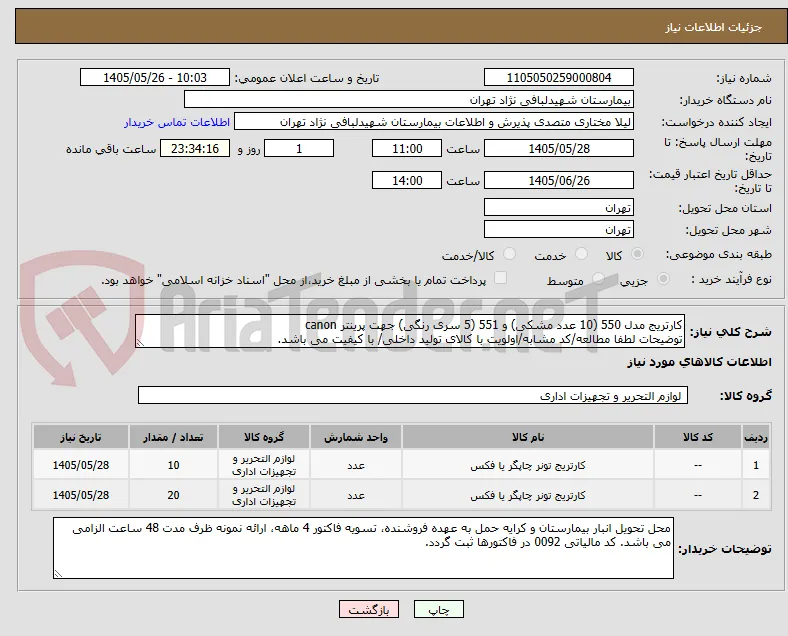Click the request creator field لیلا مختاری
The image size is (788, 636).
434,122
